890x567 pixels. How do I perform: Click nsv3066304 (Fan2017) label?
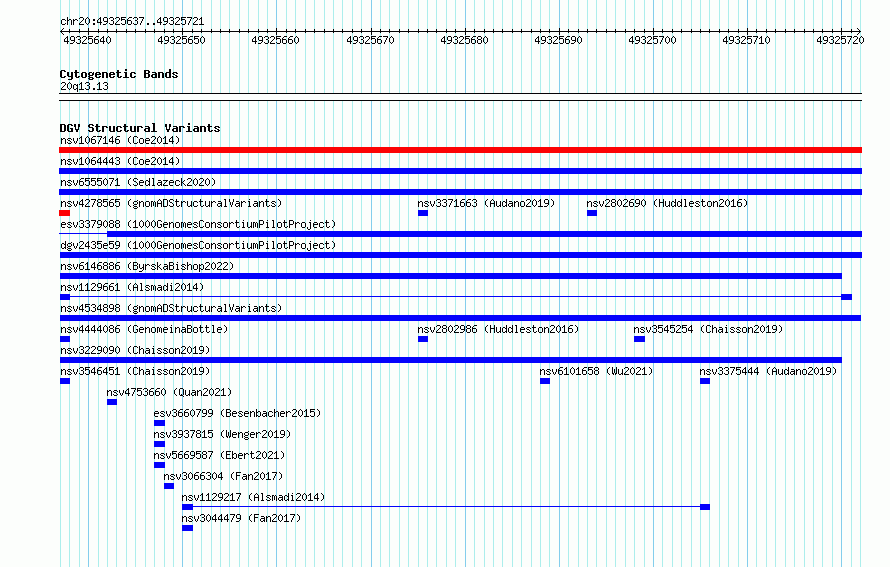223,476
